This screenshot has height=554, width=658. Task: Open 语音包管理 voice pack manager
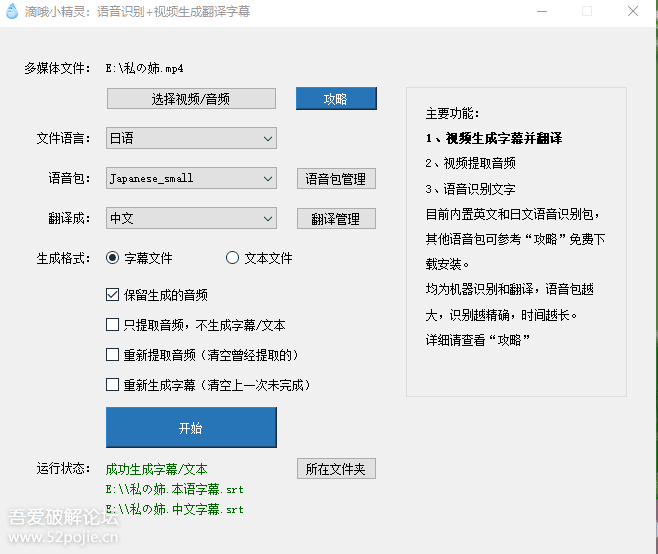pyautogui.click(x=336, y=179)
